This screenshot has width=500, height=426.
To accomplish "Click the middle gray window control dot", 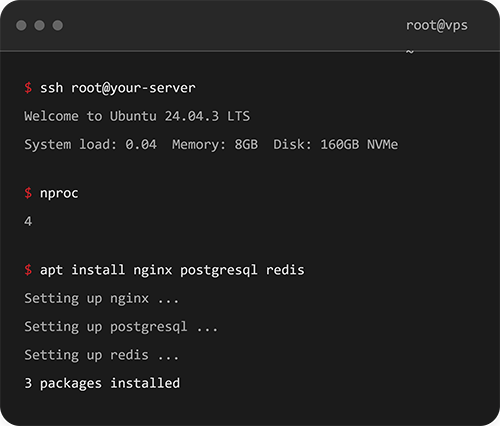I will tap(39, 25).
